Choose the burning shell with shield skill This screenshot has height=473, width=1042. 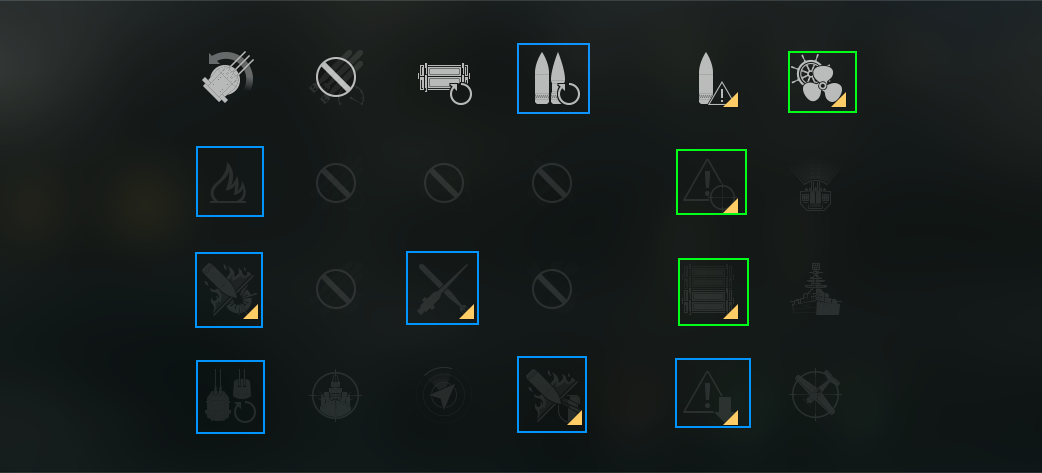coord(552,395)
